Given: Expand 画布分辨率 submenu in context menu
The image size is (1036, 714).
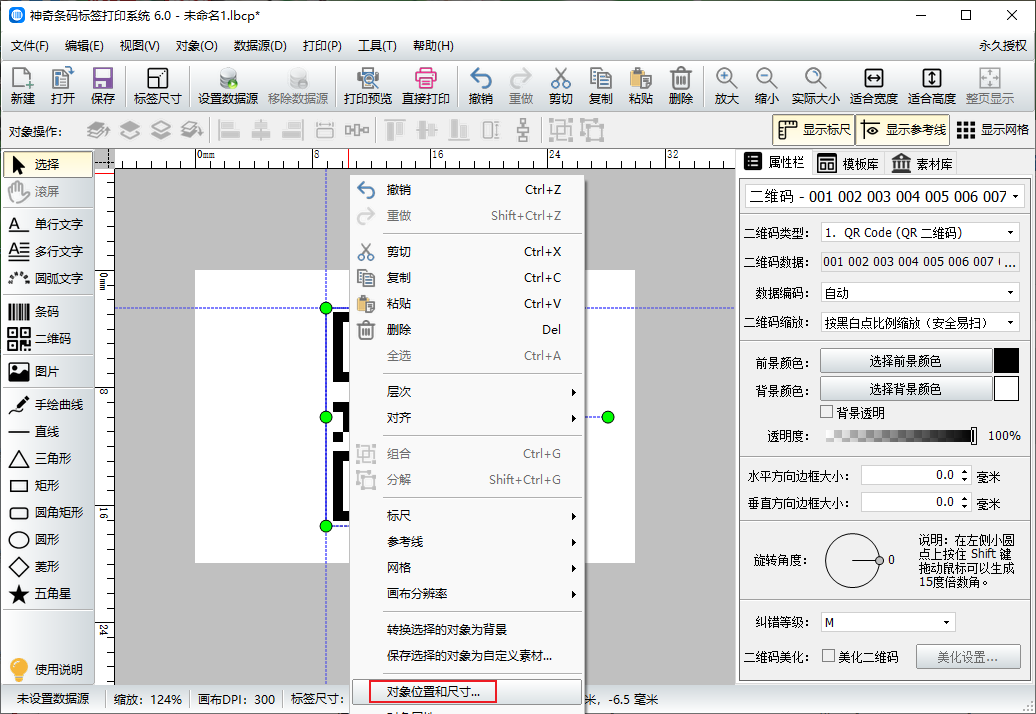Looking at the screenshot, I should [466, 594].
